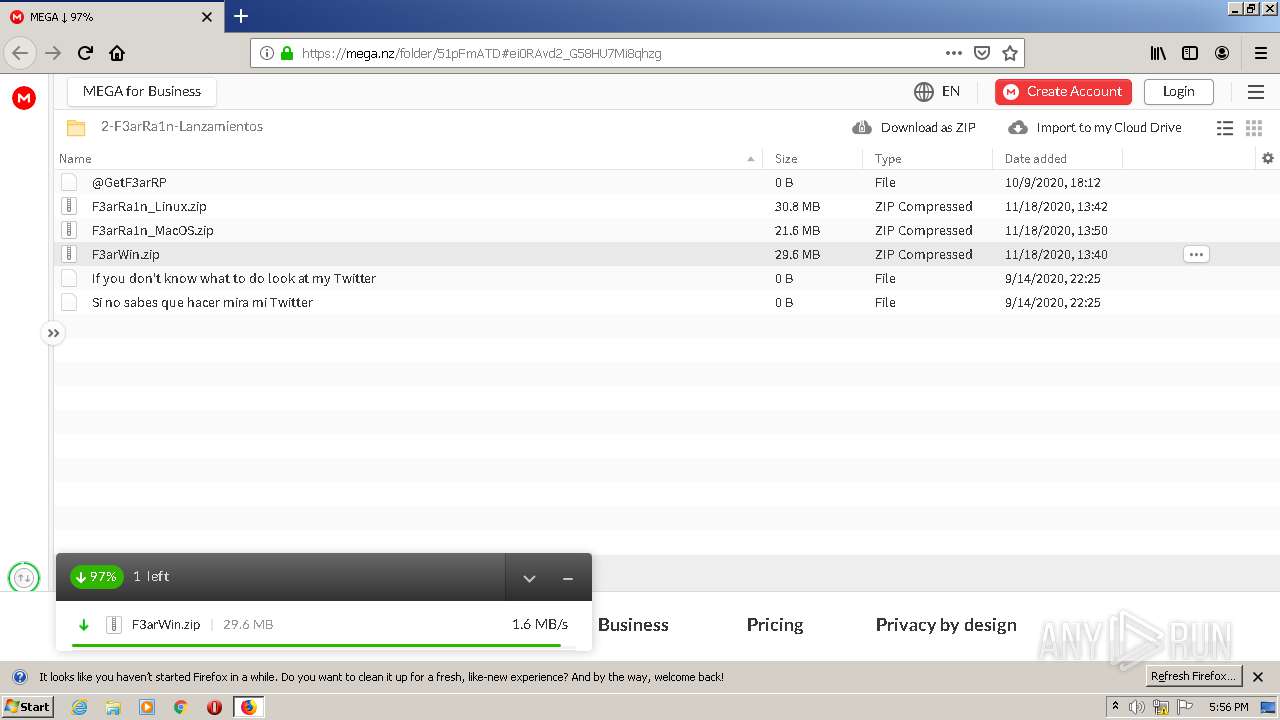The height and width of the screenshot is (720, 1280).
Task: Open the Windows Start menu
Action: tap(27, 707)
